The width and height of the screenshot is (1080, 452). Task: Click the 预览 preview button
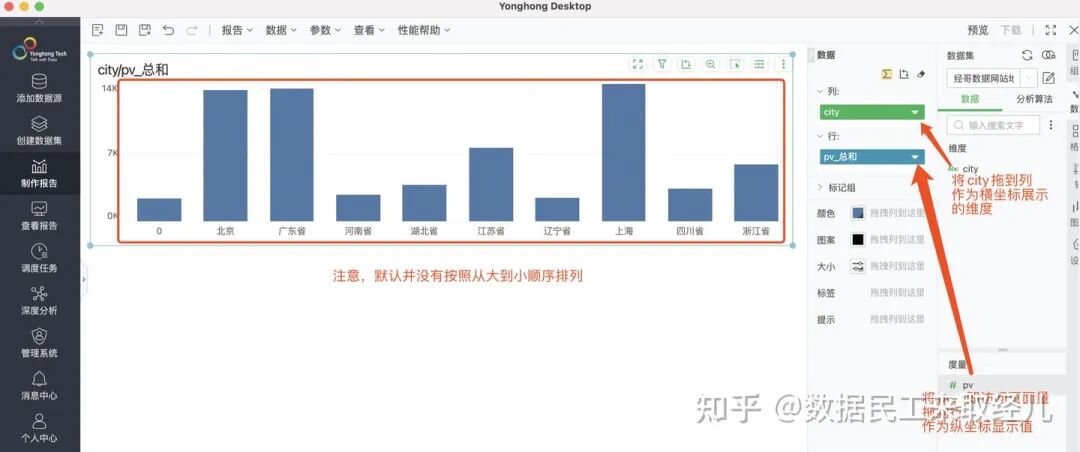(977, 30)
